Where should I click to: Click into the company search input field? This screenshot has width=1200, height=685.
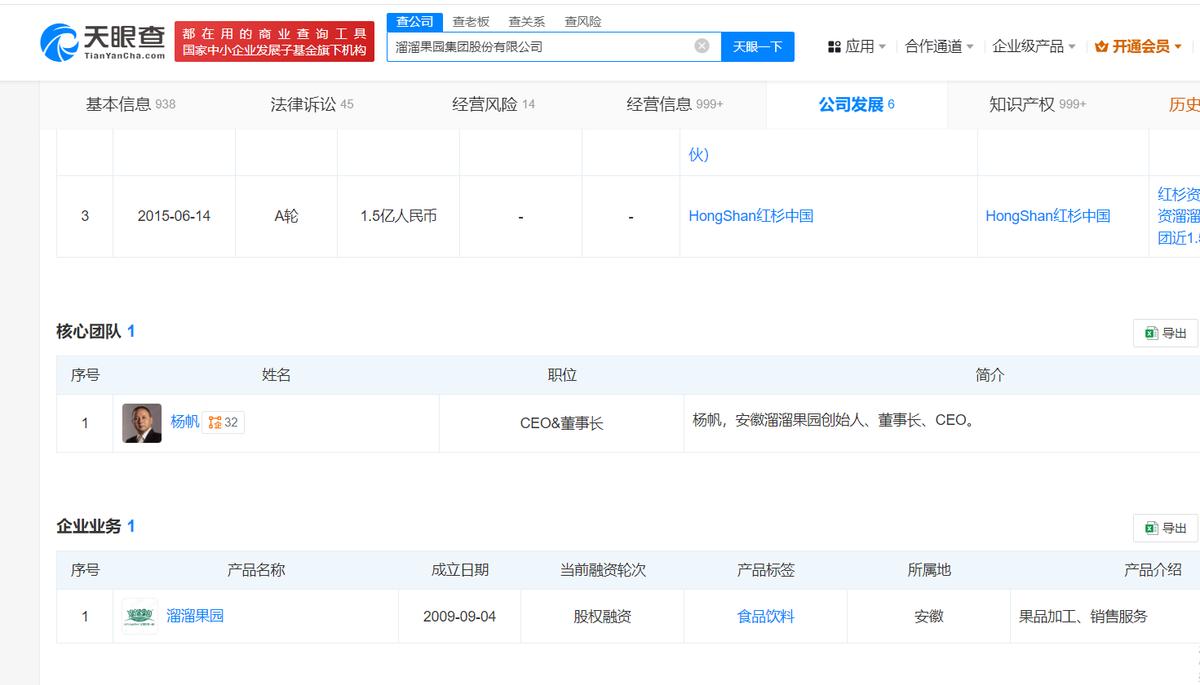point(540,46)
